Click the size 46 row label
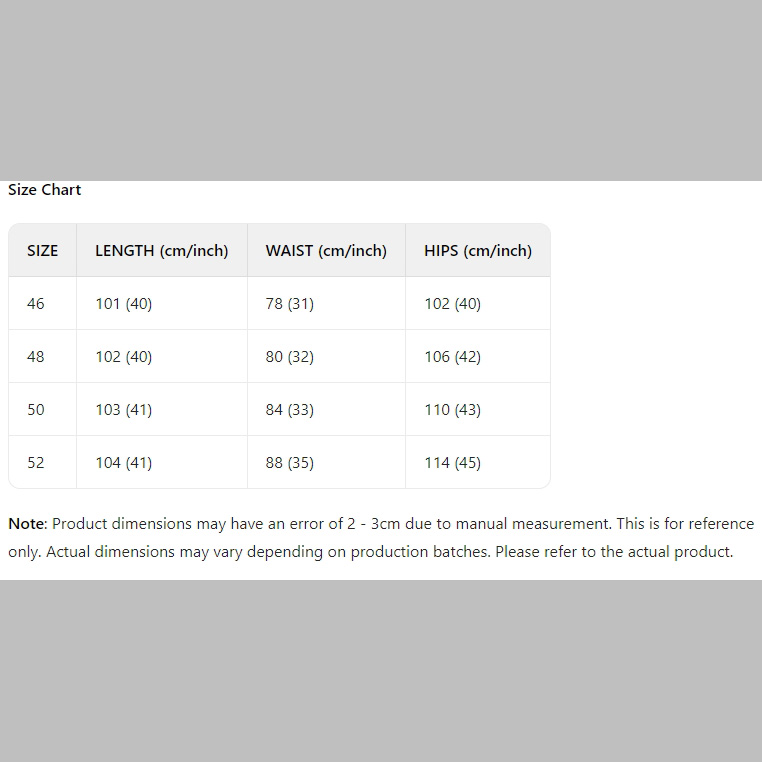Image resolution: width=762 pixels, height=762 pixels. (x=36, y=304)
